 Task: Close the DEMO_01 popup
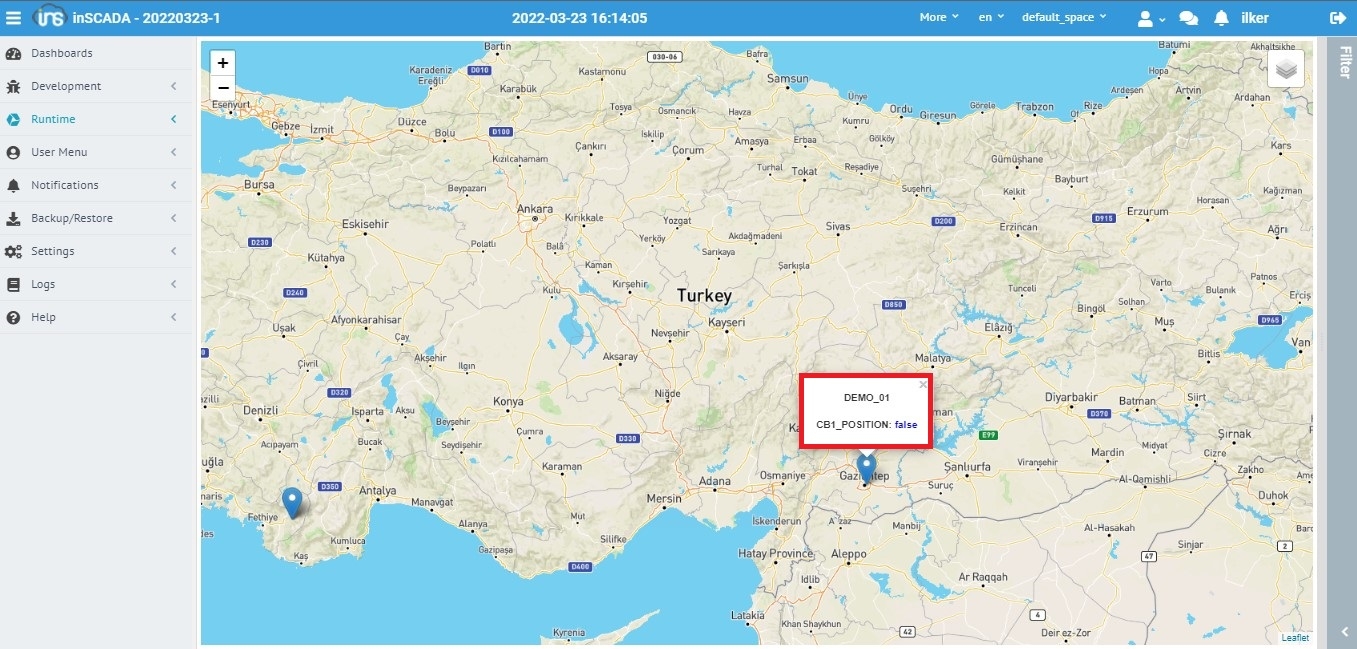(x=923, y=384)
